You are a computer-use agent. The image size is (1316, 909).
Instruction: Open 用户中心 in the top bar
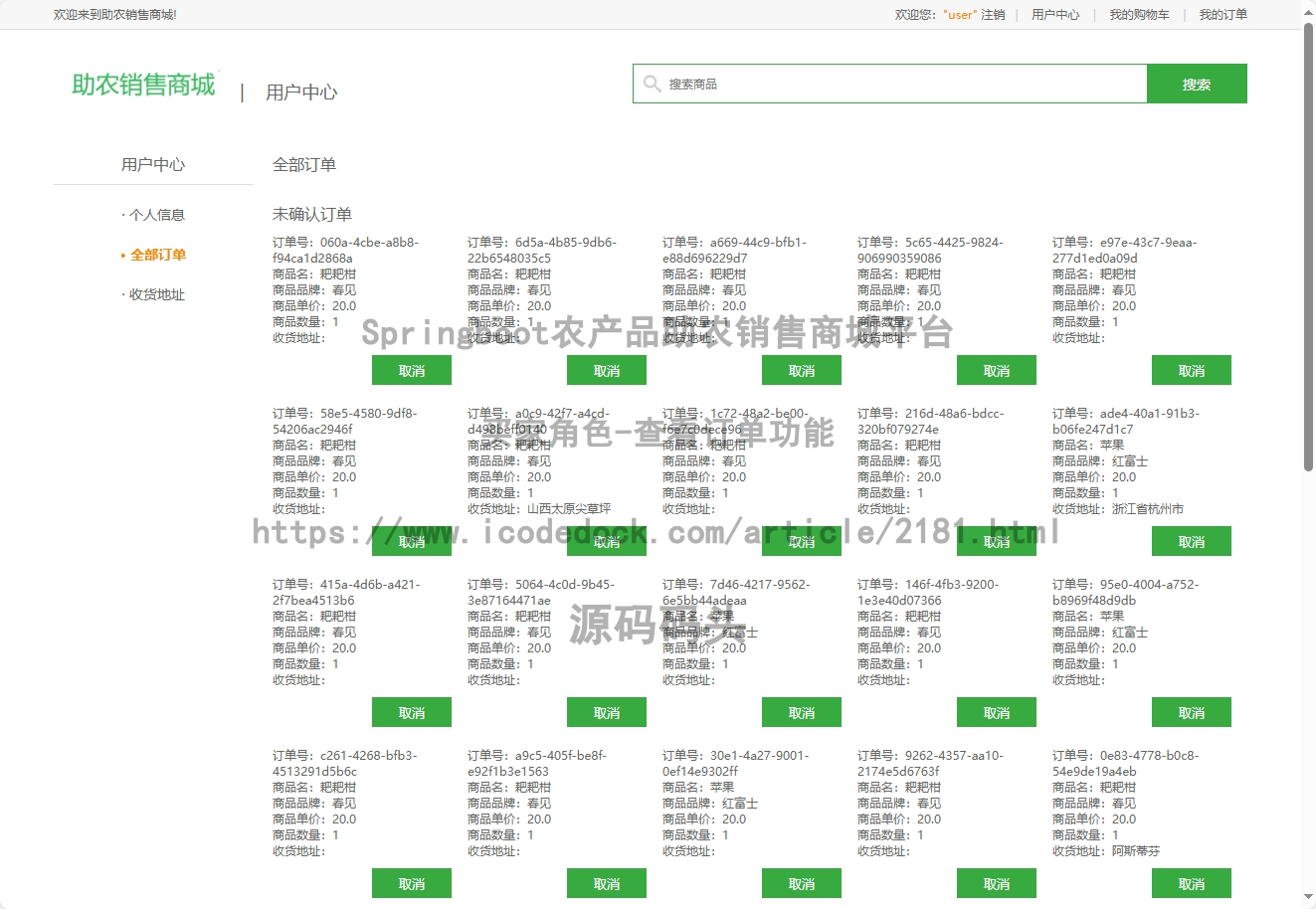coord(1055,15)
